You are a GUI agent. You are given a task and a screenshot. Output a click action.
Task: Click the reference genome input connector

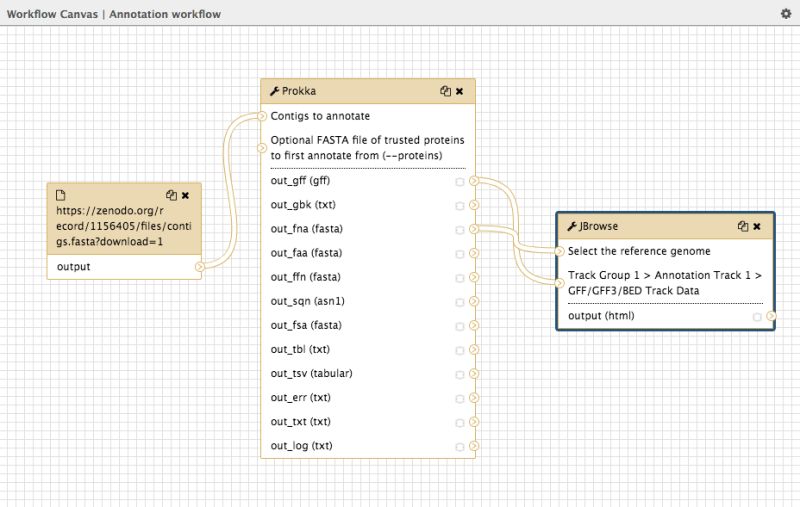pyautogui.click(x=559, y=251)
